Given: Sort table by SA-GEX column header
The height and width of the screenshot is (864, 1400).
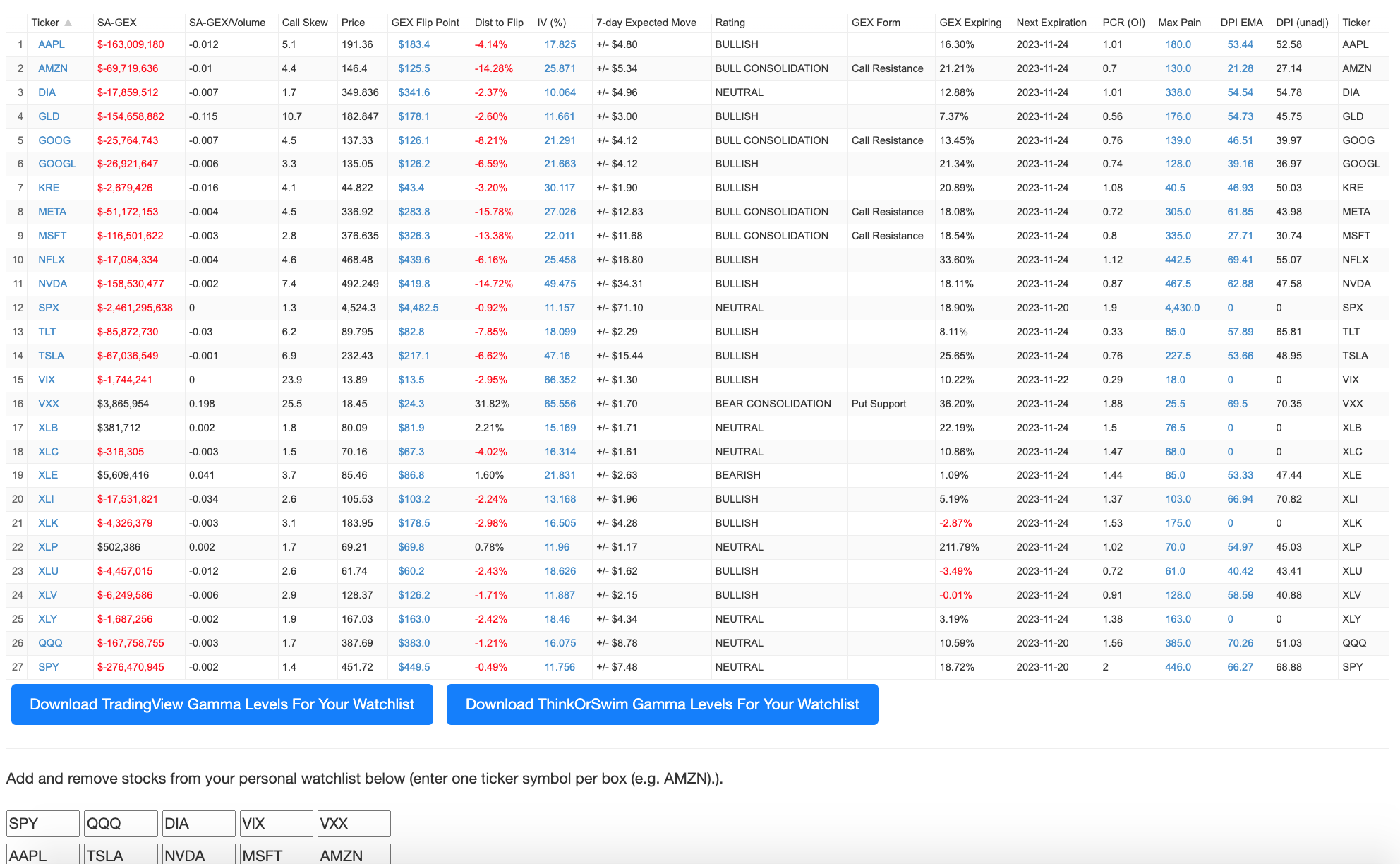Looking at the screenshot, I should [x=116, y=23].
